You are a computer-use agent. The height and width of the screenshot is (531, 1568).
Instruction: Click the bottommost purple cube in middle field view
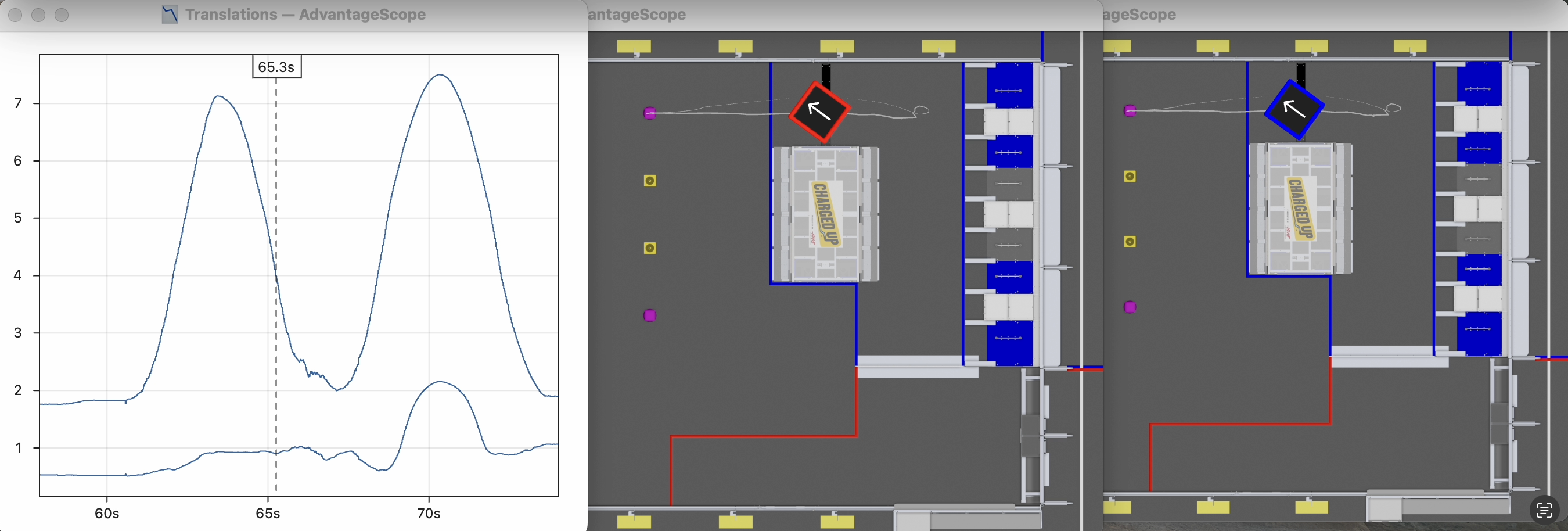coord(649,315)
